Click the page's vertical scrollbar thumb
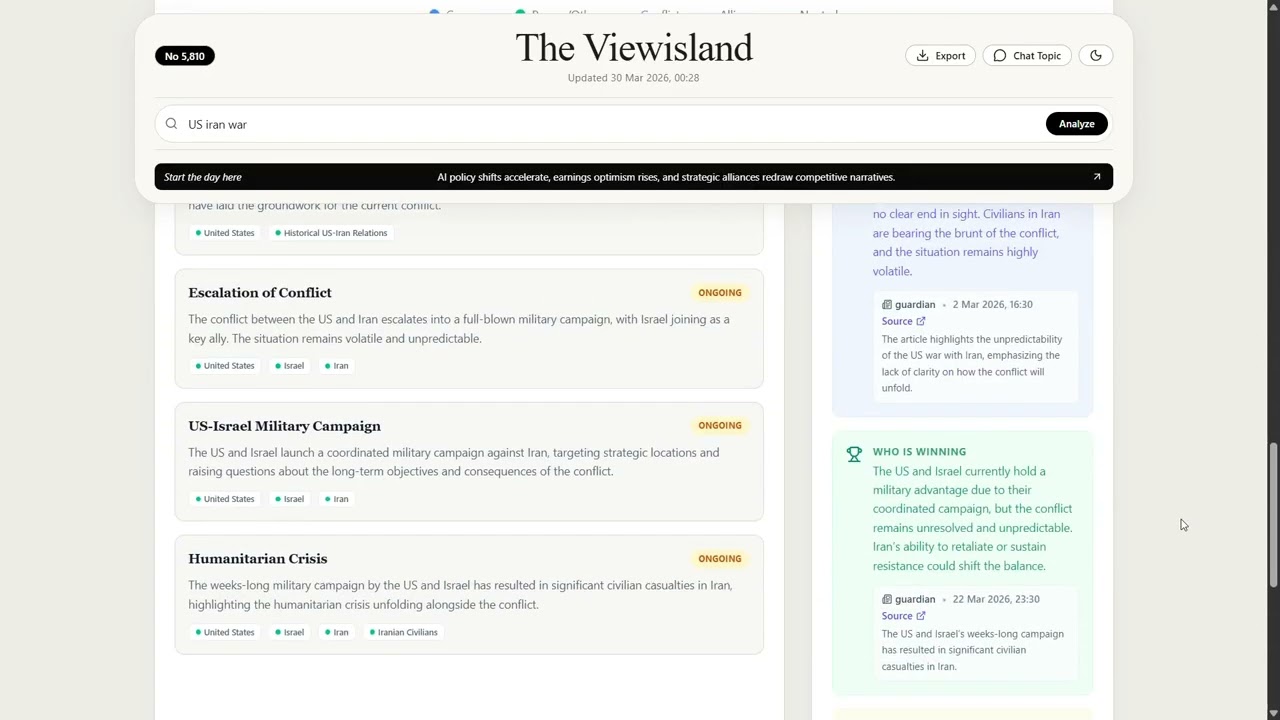 (x=1273, y=515)
